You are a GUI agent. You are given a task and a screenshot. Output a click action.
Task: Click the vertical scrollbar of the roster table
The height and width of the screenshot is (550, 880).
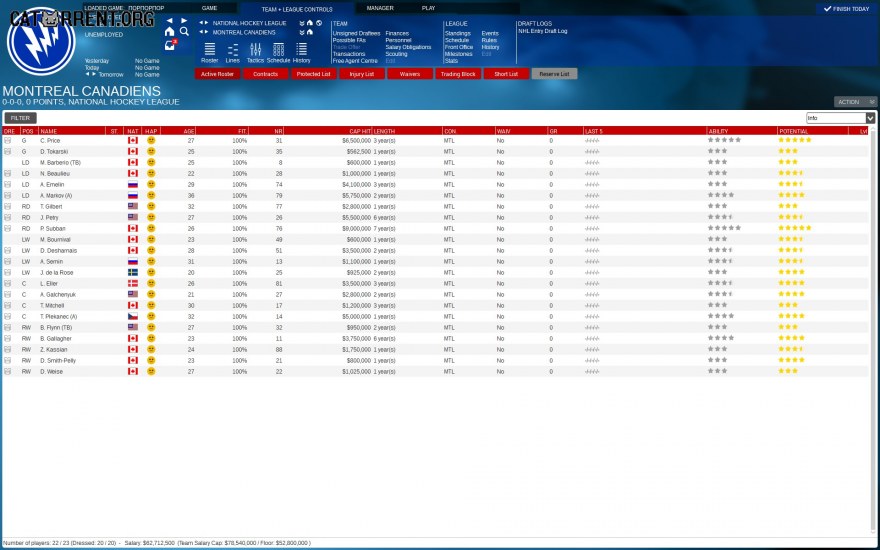[872, 331]
